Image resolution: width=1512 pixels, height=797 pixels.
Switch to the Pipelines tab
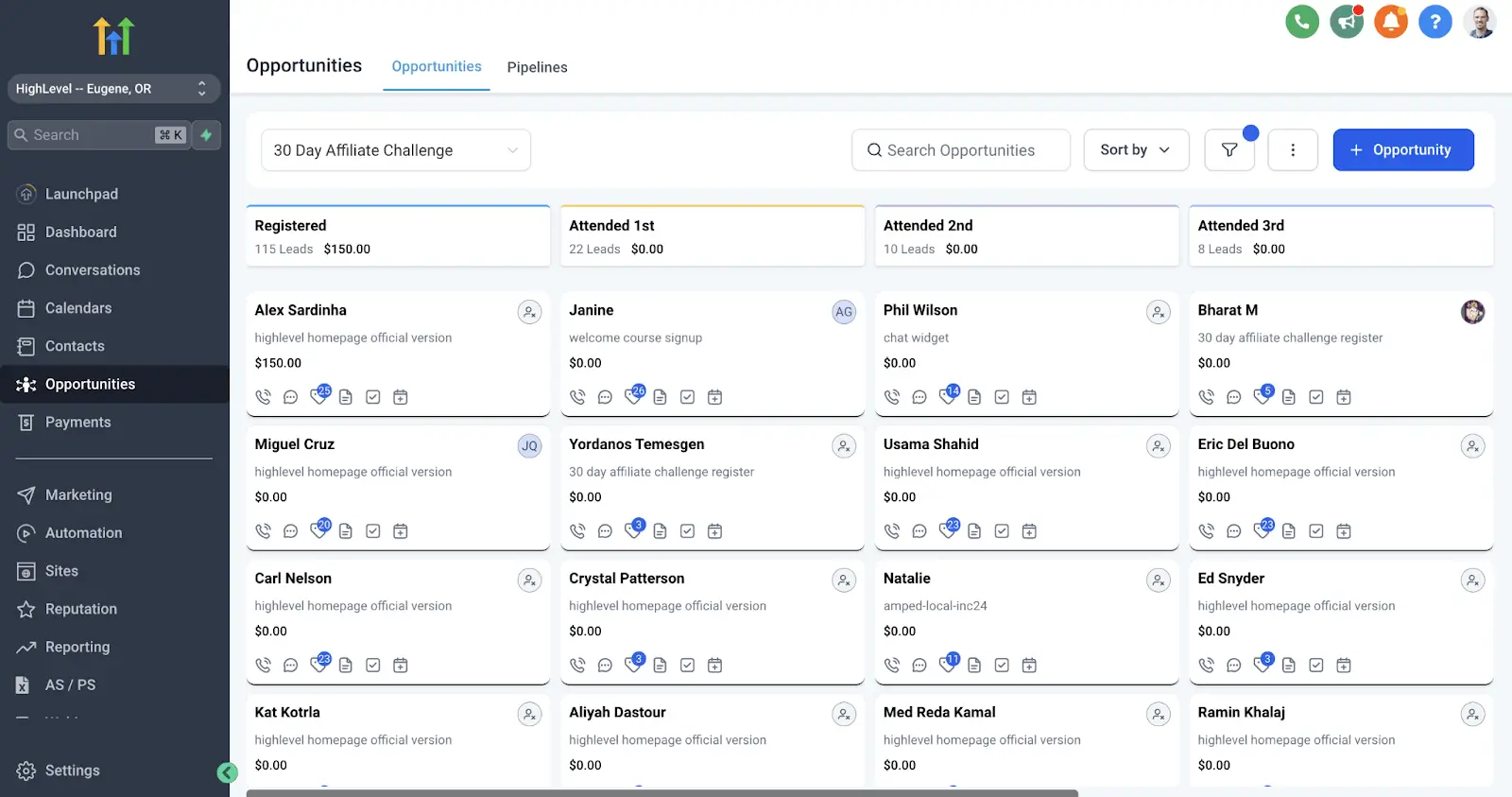click(537, 67)
